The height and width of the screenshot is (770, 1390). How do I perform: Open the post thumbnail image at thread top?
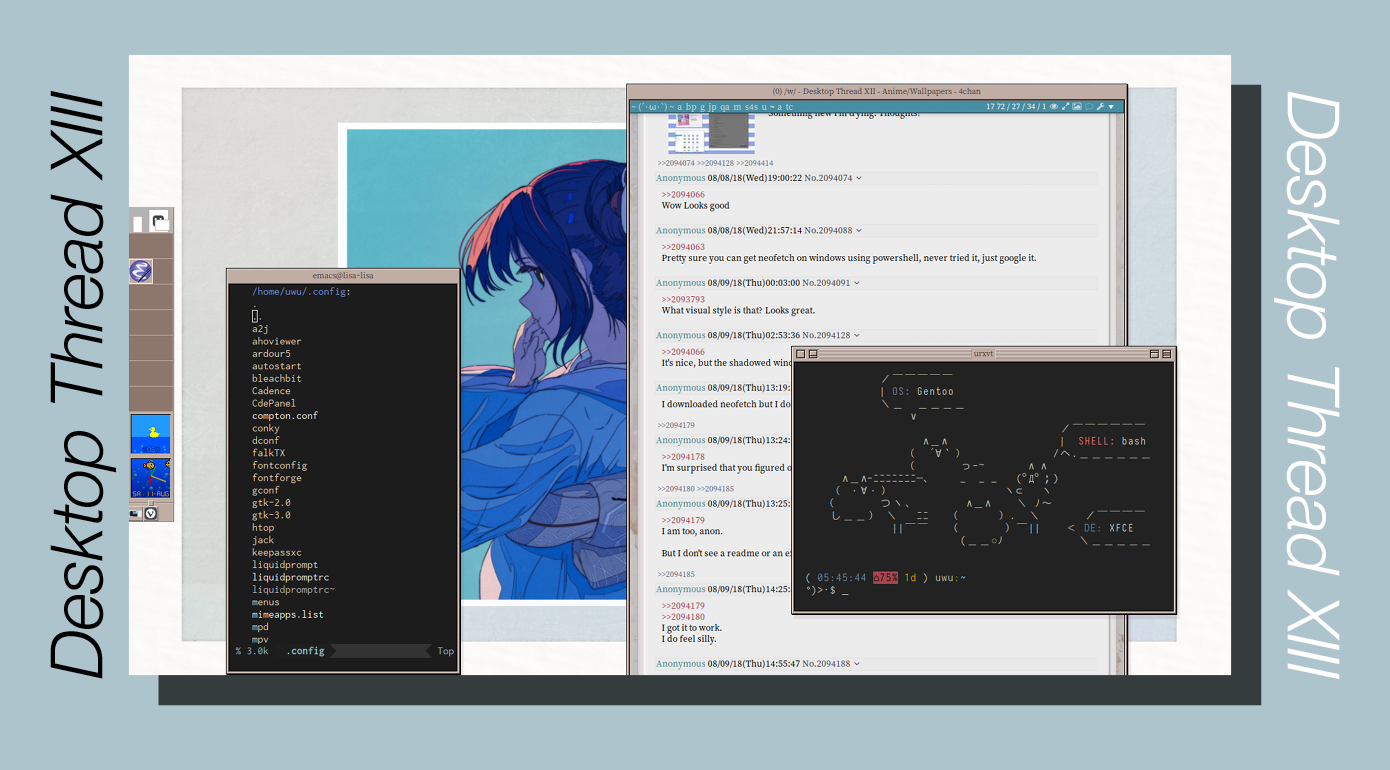point(711,132)
